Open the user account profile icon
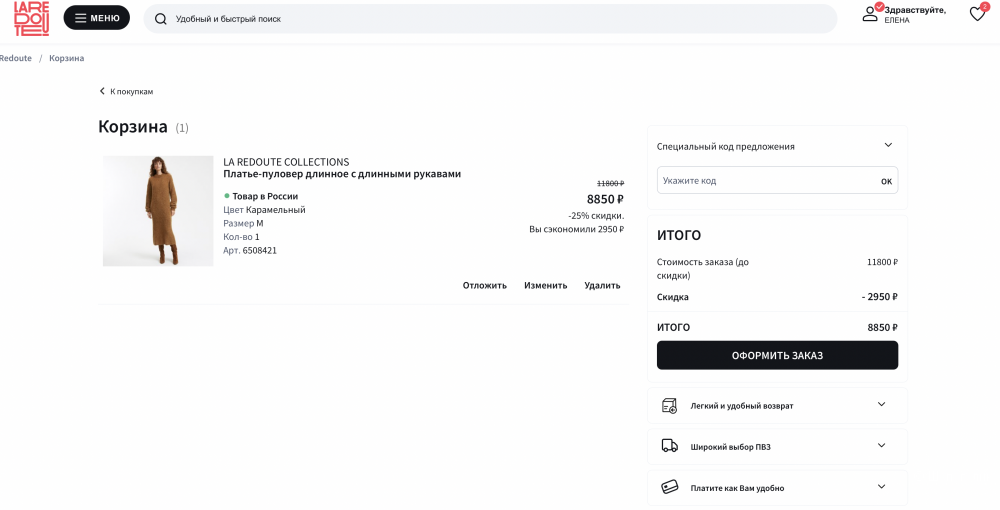The width and height of the screenshot is (1000, 510). click(870, 14)
